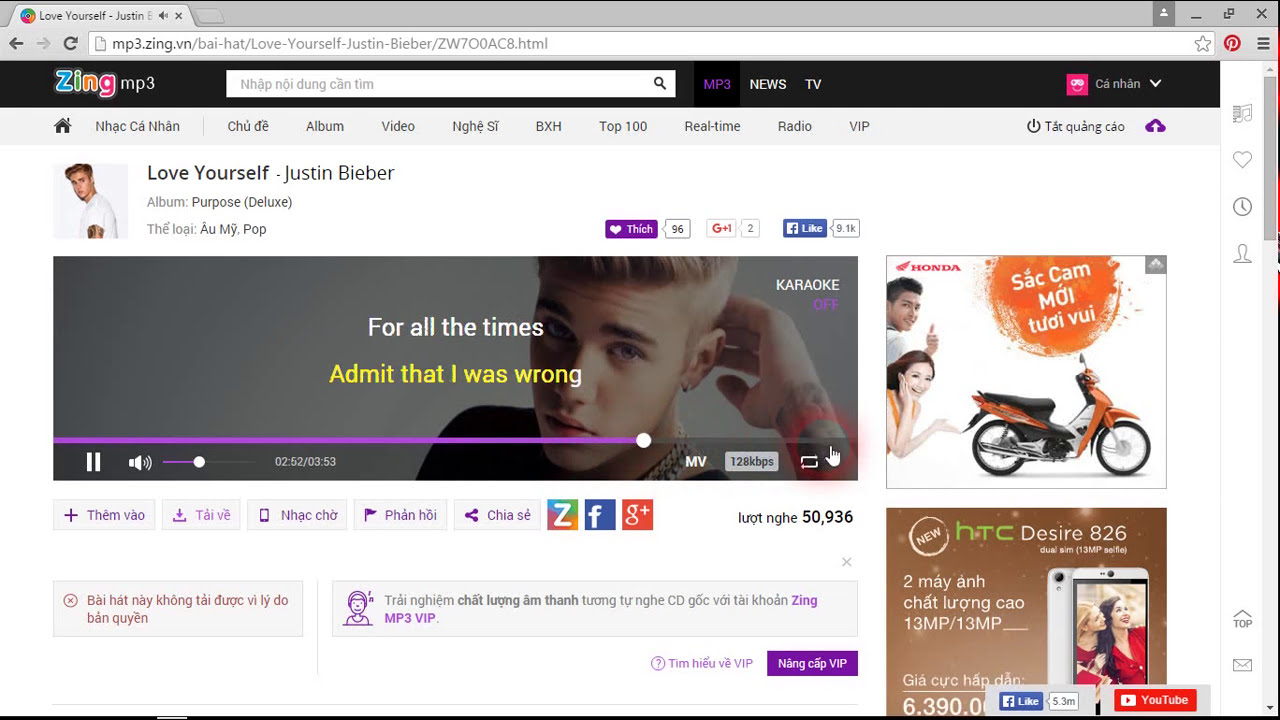Open Chủ đề menu
The width and height of the screenshot is (1280, 720).
248,126
